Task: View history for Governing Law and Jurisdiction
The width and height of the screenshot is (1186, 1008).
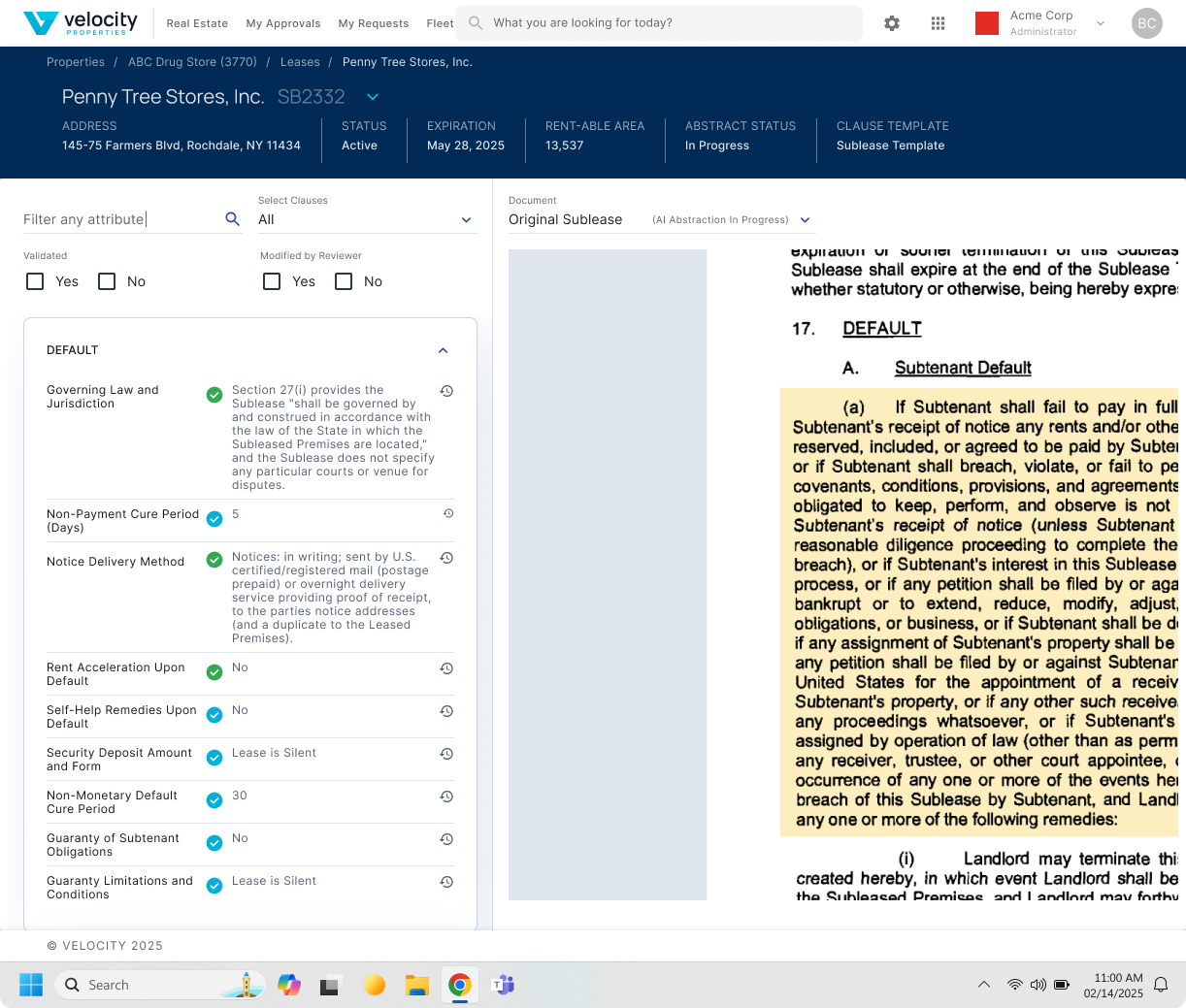Action: coord(446,391)
